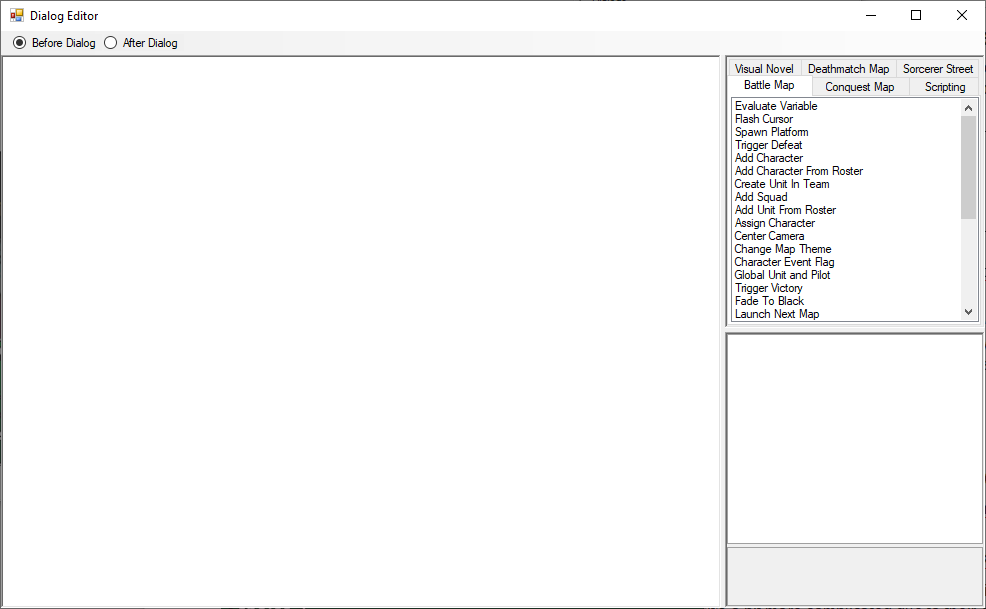Open the Battle Map tab
The width and height of the screenshot is (986, 609).
[x=769, y=86]
